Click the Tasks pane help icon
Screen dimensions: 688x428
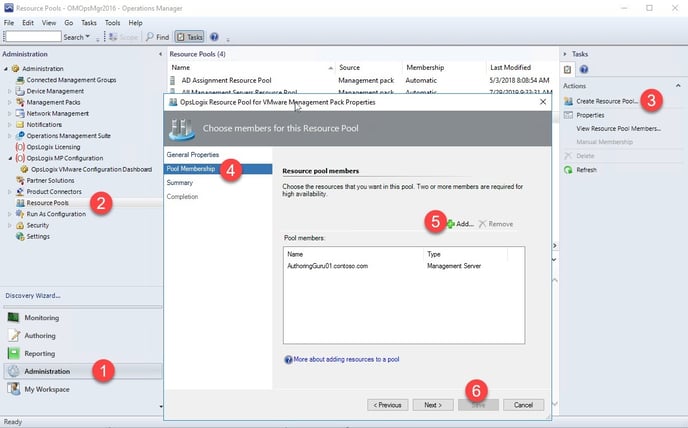click(x=584, y=69)
